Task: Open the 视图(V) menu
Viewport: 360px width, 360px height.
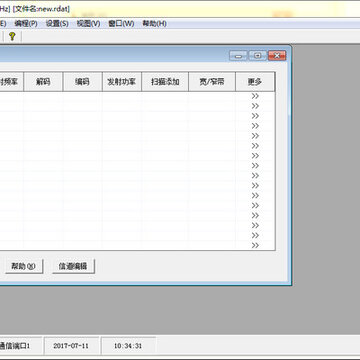Action: tap(88, 24)
